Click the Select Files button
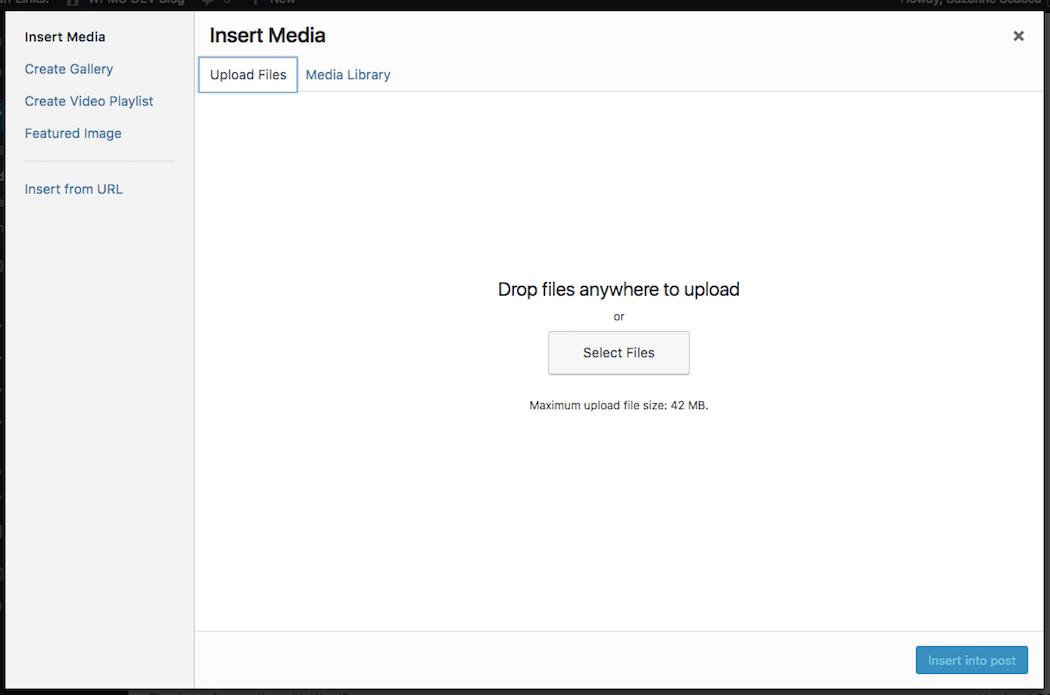This screenshot has height=695, width=1050. [x=618, y=352]
